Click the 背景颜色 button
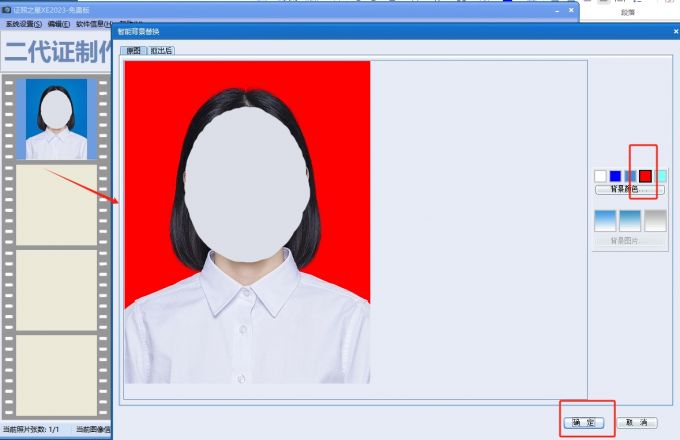Image resolution: width=680 pixels, height=440 pixels. tap(630, 190)
